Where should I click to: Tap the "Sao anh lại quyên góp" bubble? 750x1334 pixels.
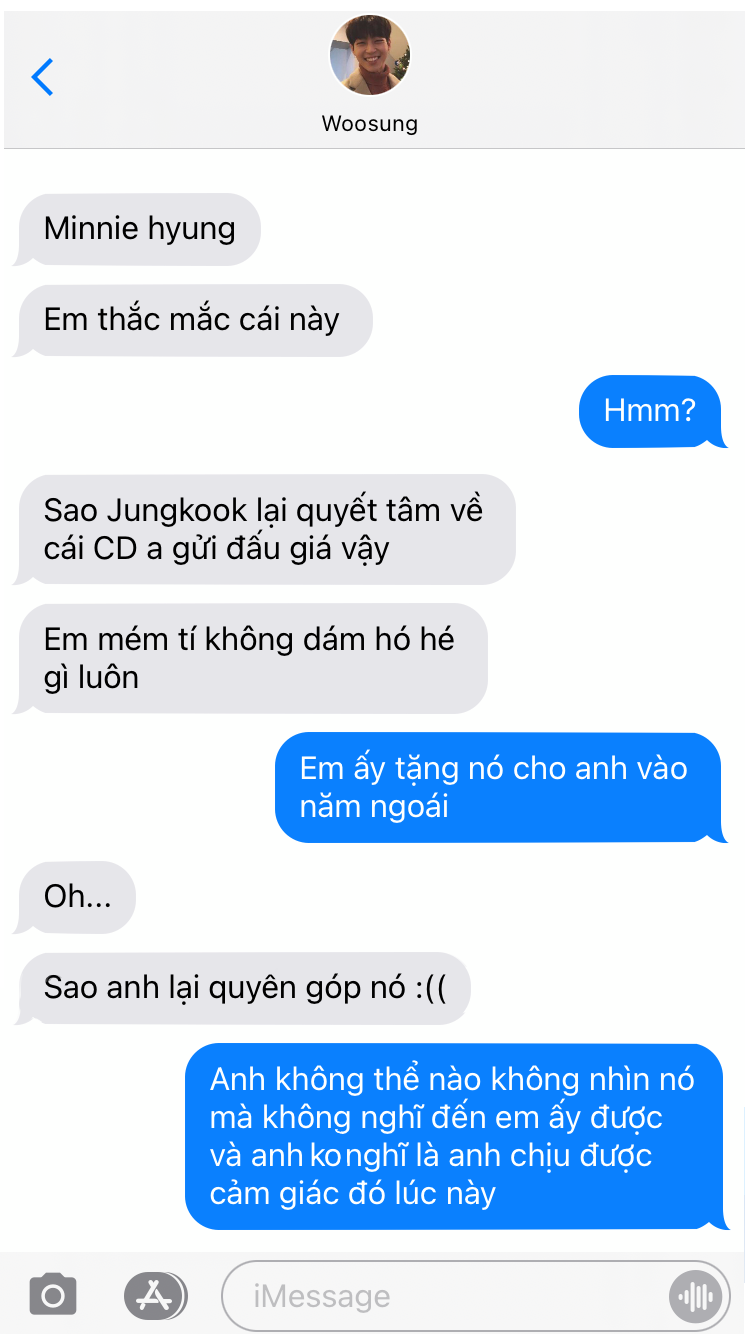[243, 988]
